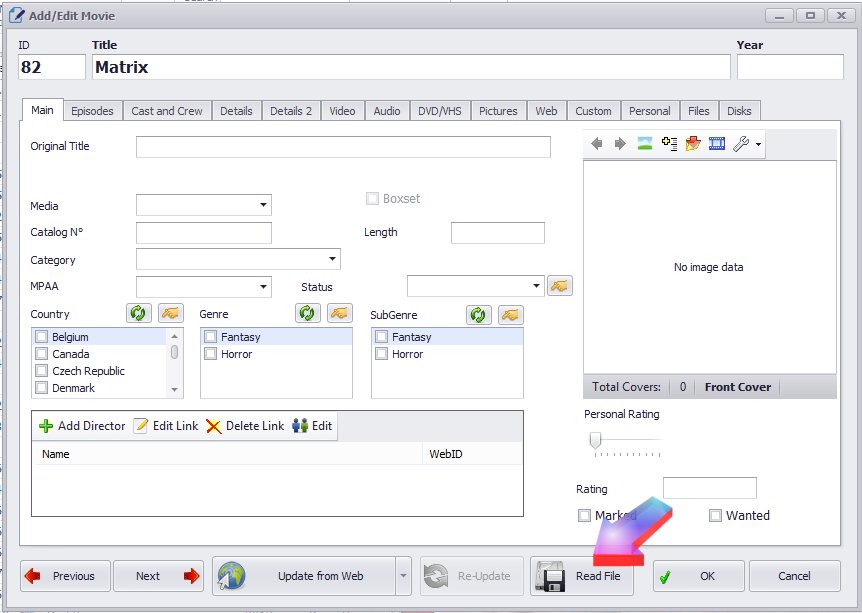Click the Rating input field

[x=710, y=488]
